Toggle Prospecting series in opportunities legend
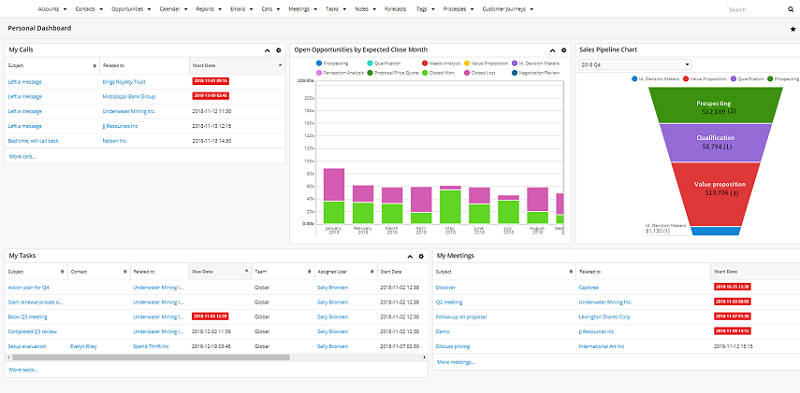Image resolution: width=800 pixels, height=393 pixels. [332, 63]
